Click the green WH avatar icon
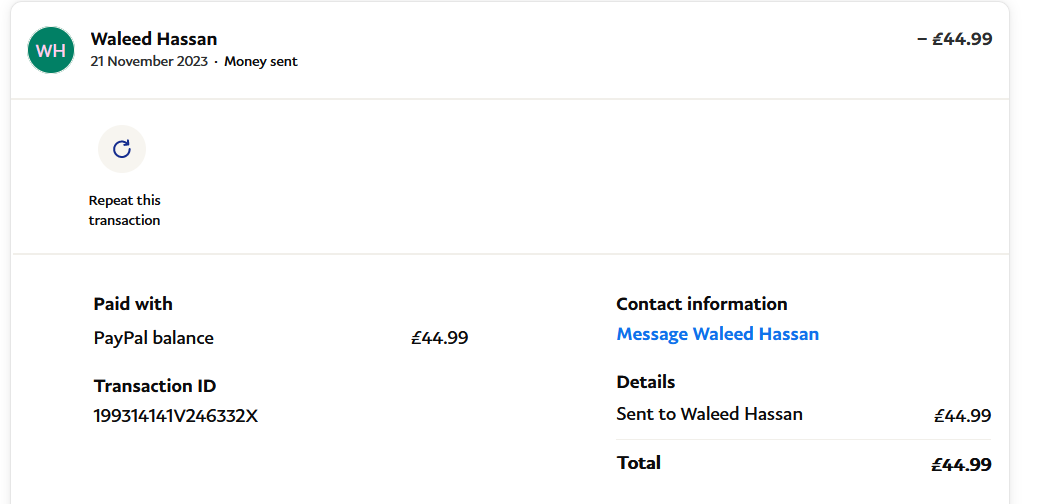 (51, 50)
